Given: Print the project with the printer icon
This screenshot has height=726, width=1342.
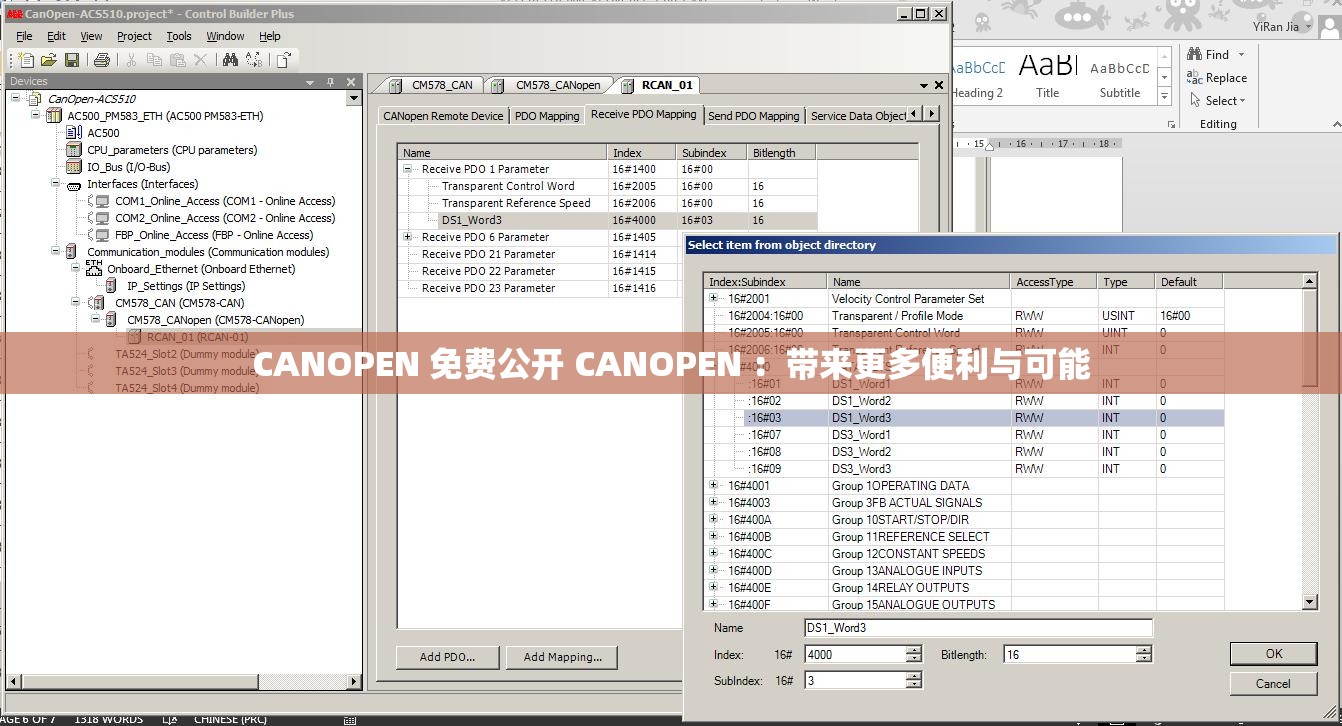Looking at the screenshot, I should [100, 60].
